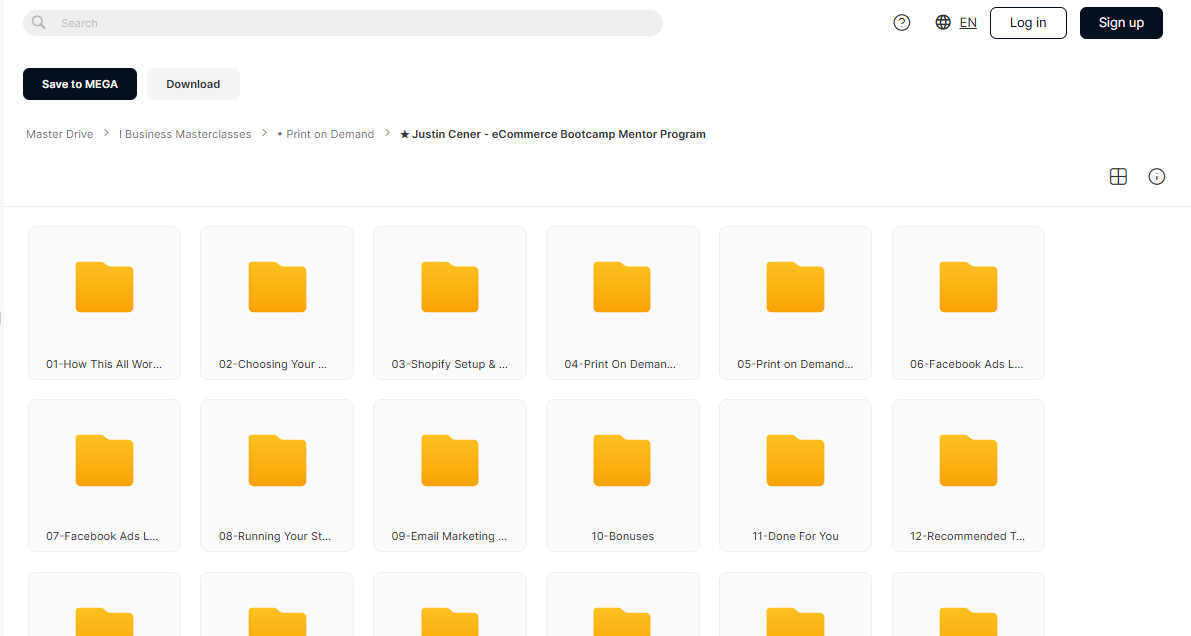1191x636 pixels.
Task: Select the 09-Email Marketing ... label
Action: 449,536
